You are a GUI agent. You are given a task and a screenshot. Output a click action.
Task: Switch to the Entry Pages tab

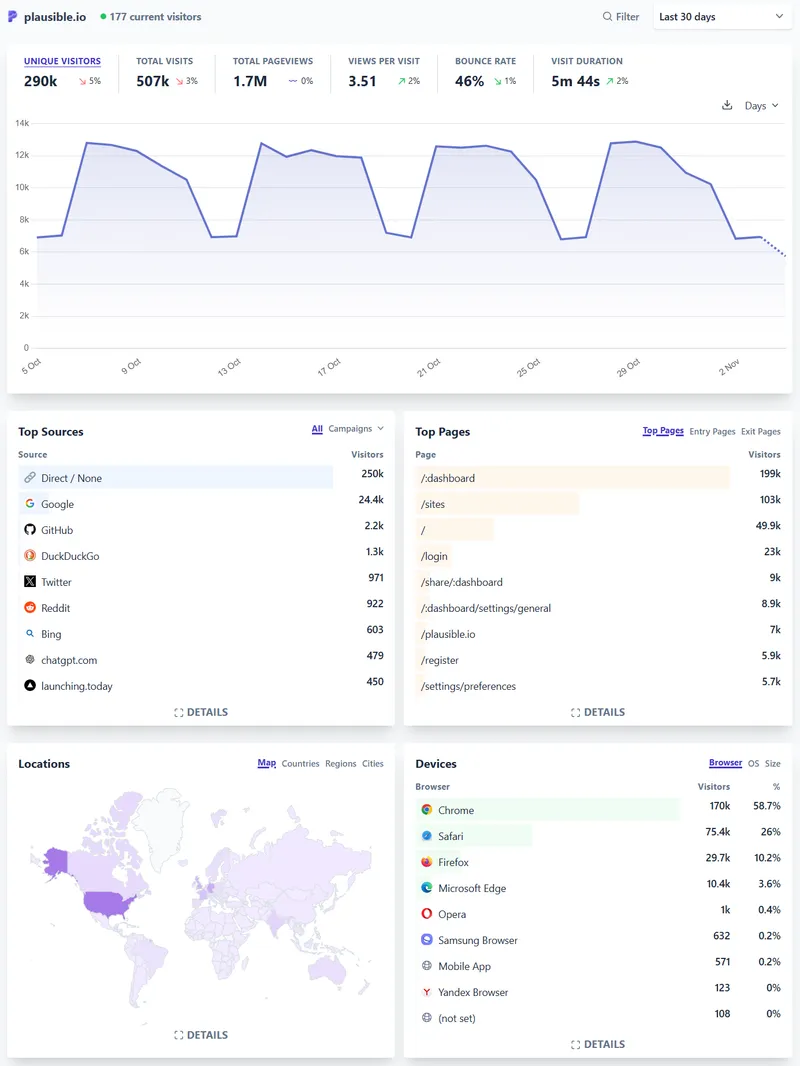(x=712, y=431)
